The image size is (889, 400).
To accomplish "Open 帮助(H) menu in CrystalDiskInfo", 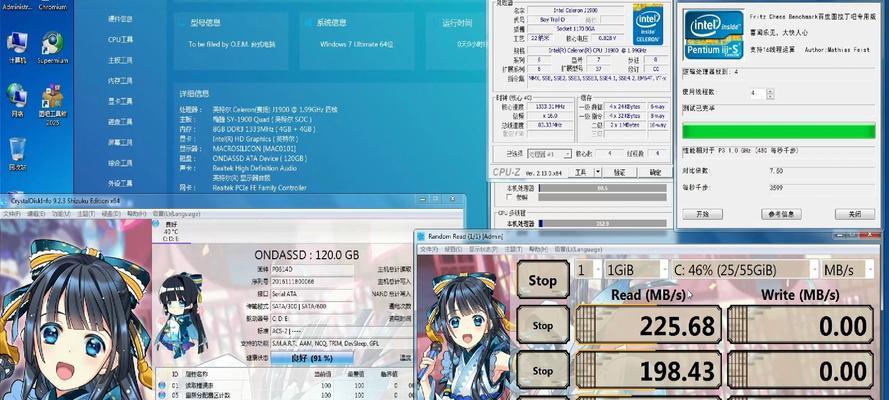I will (136, 214).
